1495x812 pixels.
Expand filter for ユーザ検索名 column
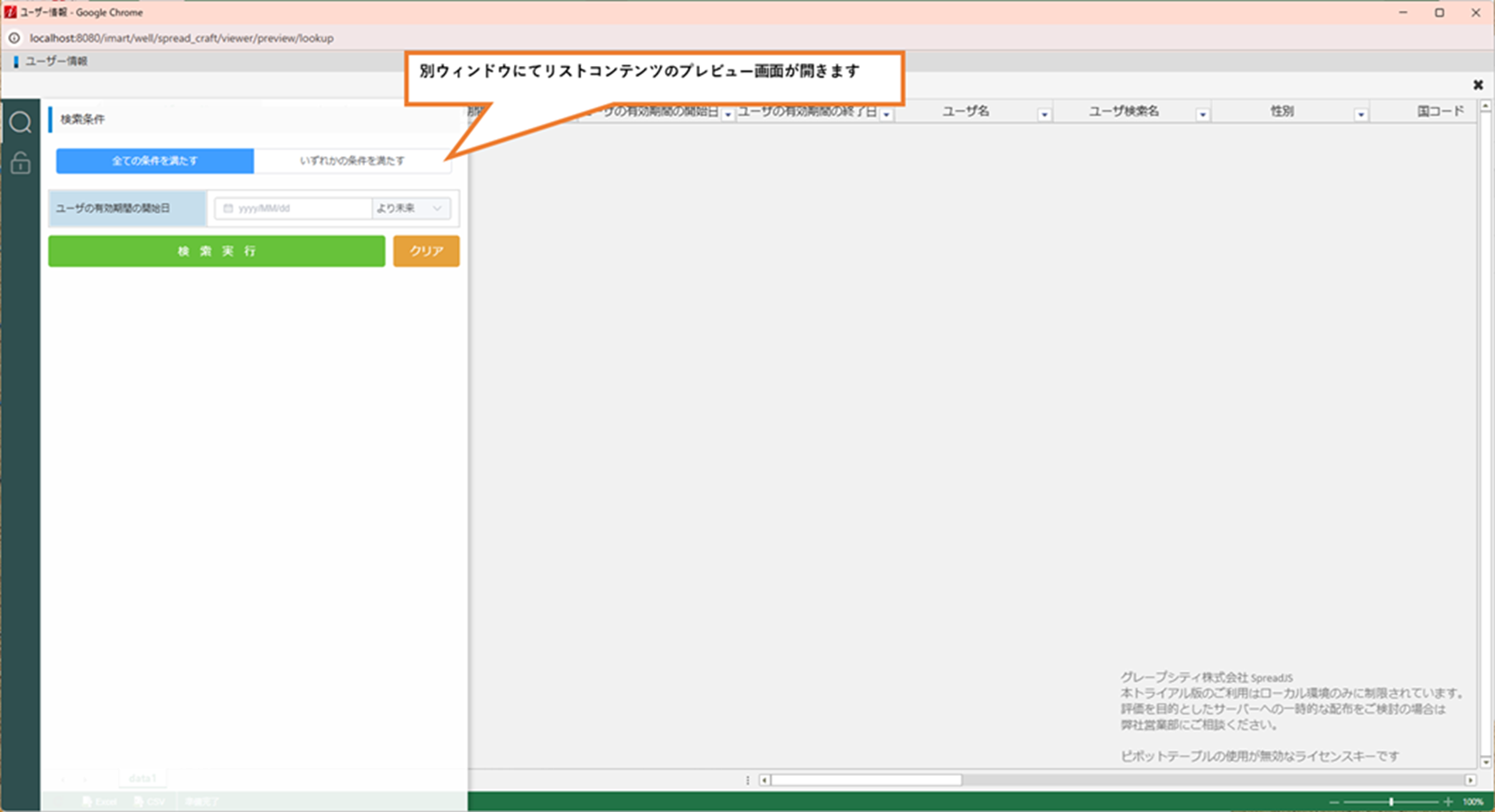1202,115
